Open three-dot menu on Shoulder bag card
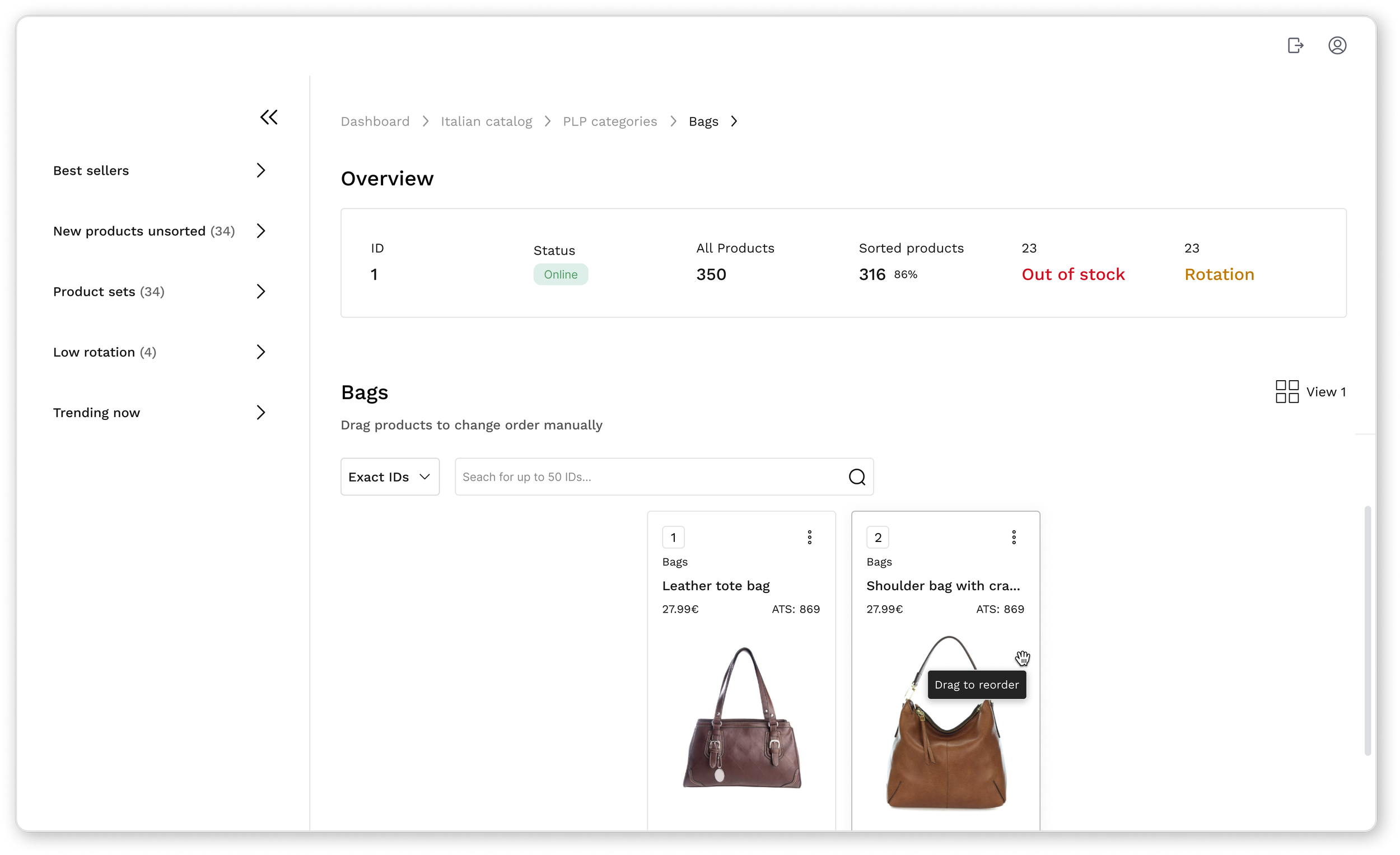 [1014, 538]
